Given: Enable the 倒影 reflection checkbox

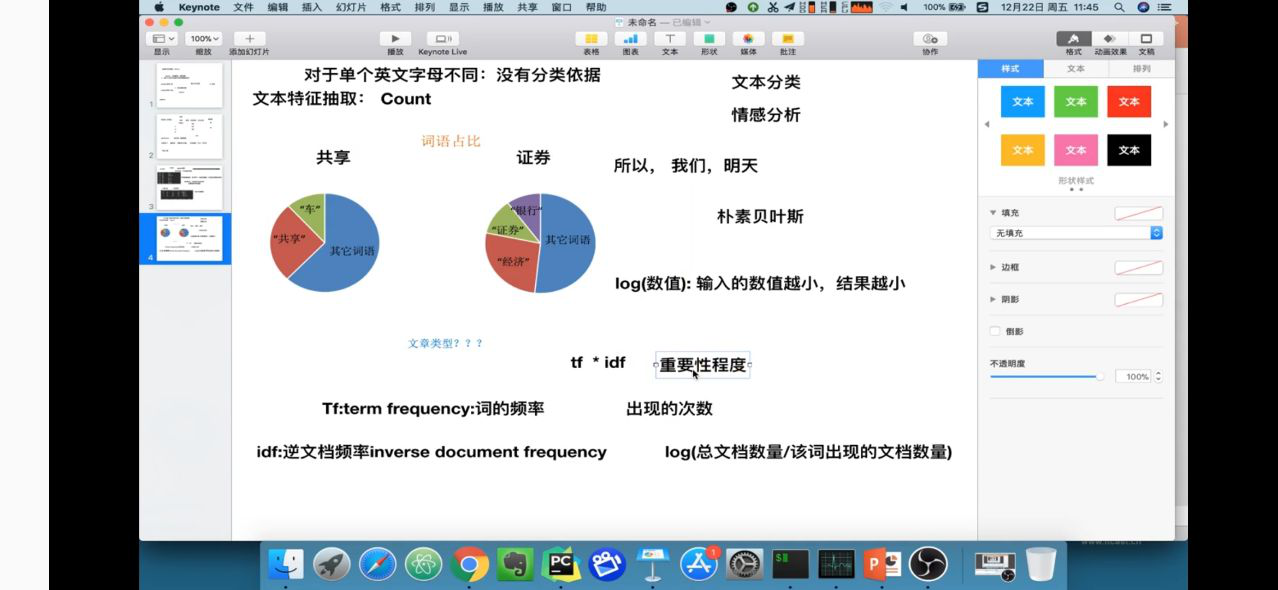Looking at the screenshot, I should pos(995,331).
